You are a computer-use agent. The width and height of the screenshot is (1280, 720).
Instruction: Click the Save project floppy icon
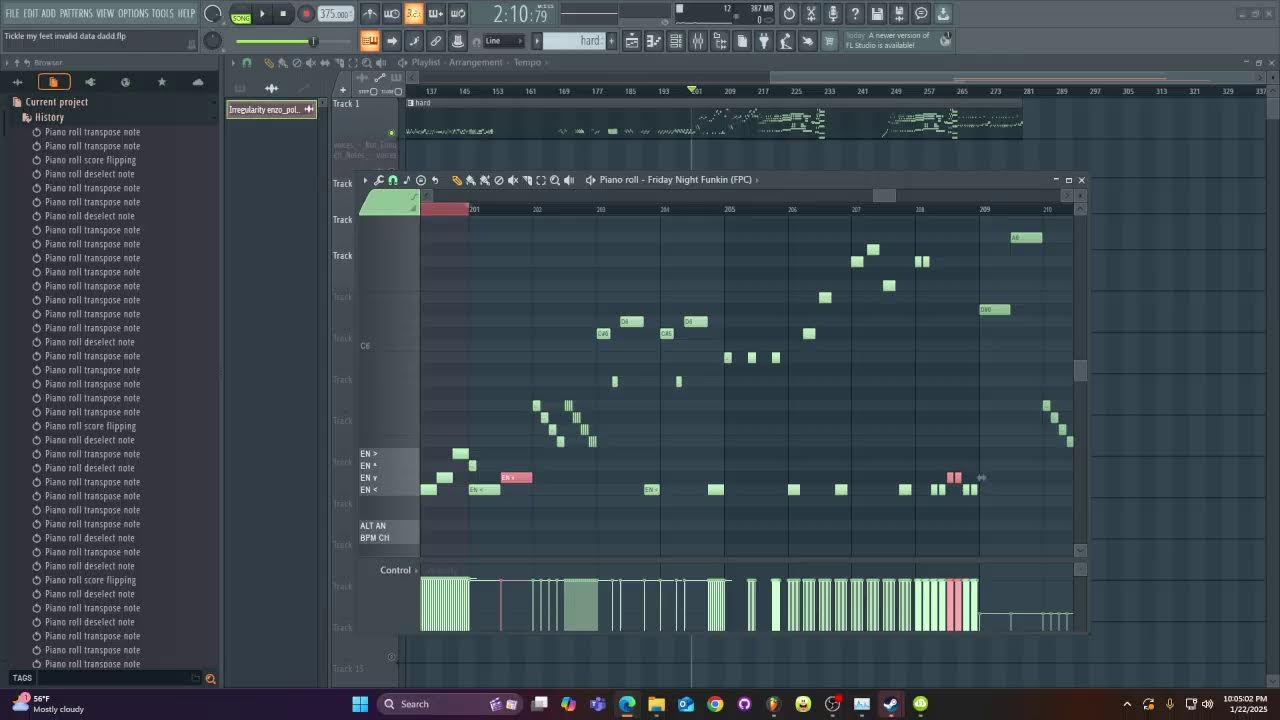coord(877,14)
